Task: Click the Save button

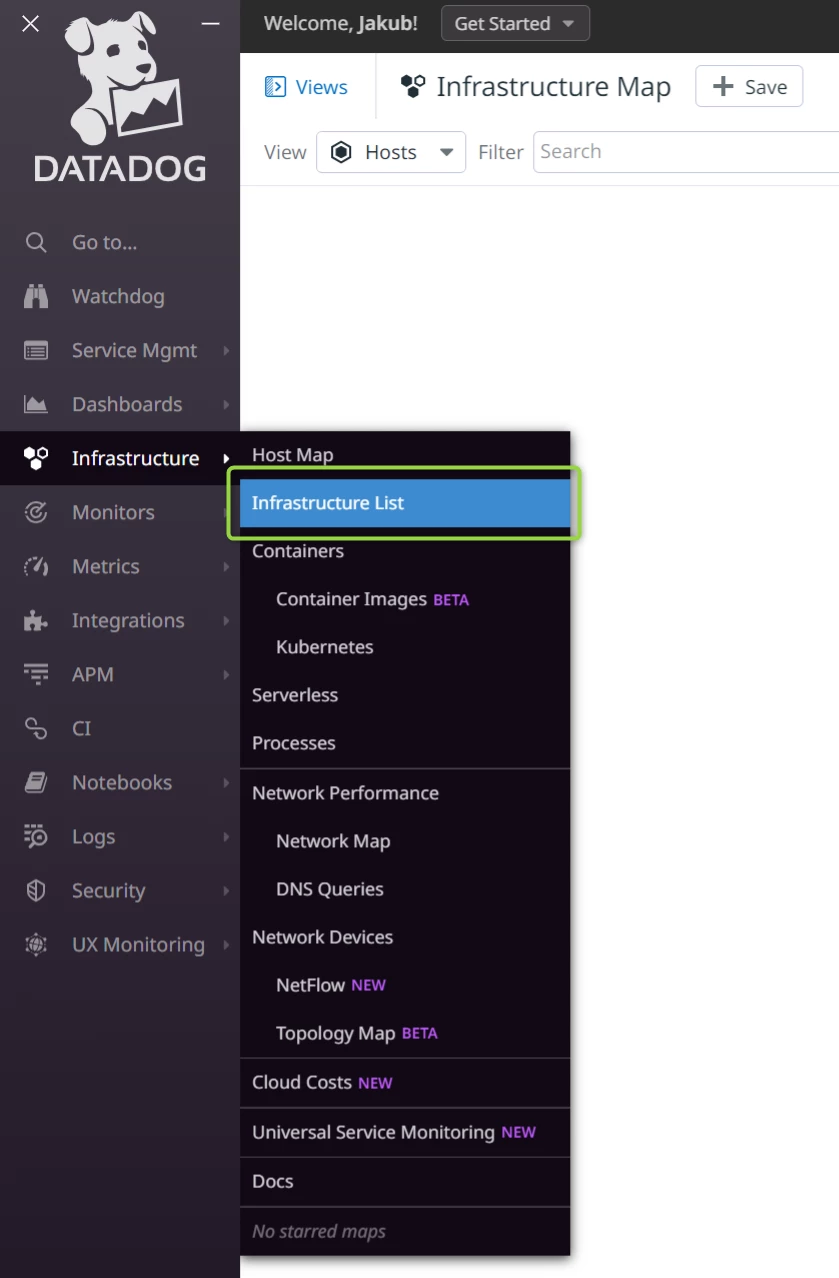Action: [749, 87]
